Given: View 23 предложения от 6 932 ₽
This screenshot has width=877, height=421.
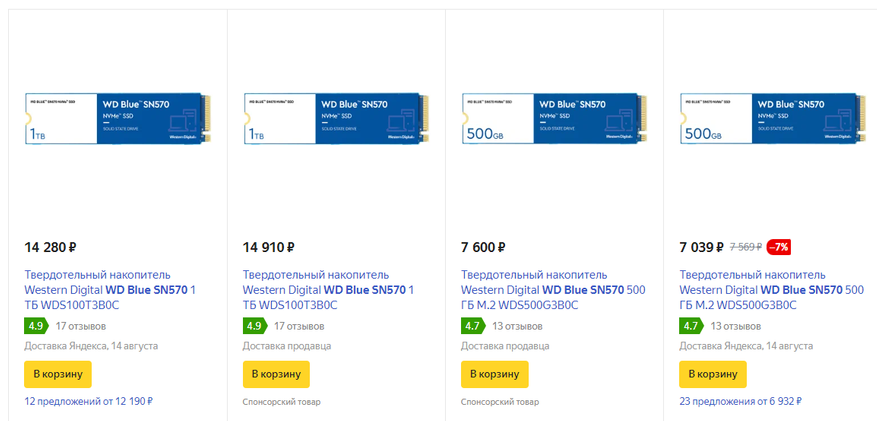Looking at the screenshot, I should 740,401.
